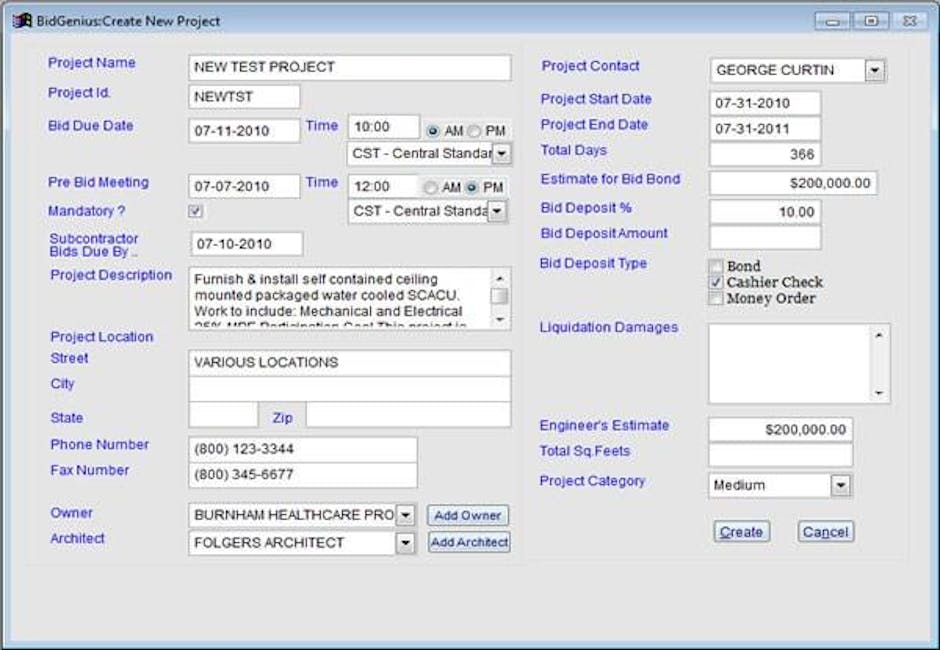Click the Add Architect button
Viewport: 940px width, 650px height.
(470, 542)
